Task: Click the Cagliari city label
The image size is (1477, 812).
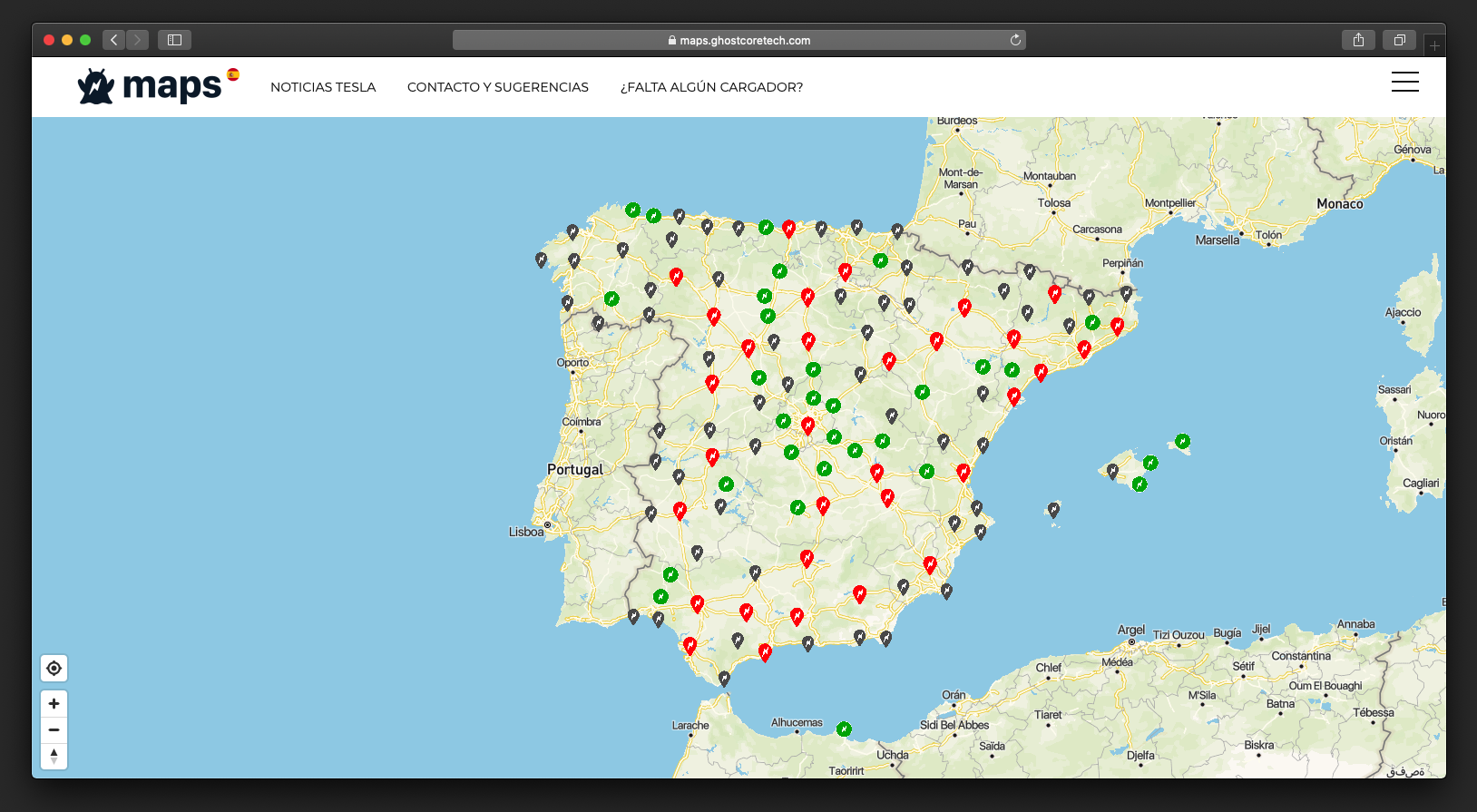Action: pos(1421,483)
